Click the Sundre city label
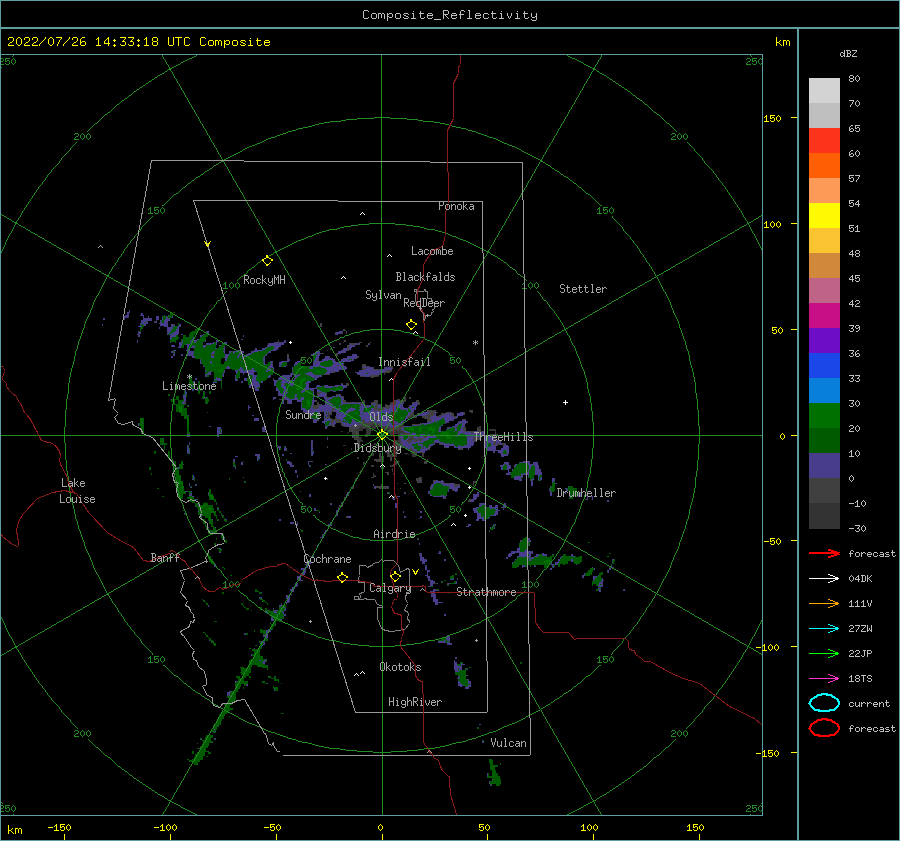 coord(303,414)
